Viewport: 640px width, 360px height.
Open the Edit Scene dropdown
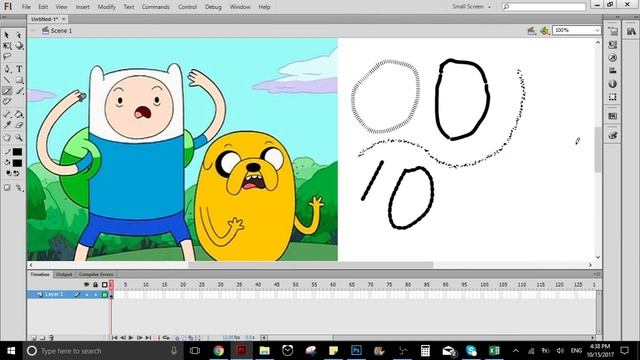click(531, 31)
